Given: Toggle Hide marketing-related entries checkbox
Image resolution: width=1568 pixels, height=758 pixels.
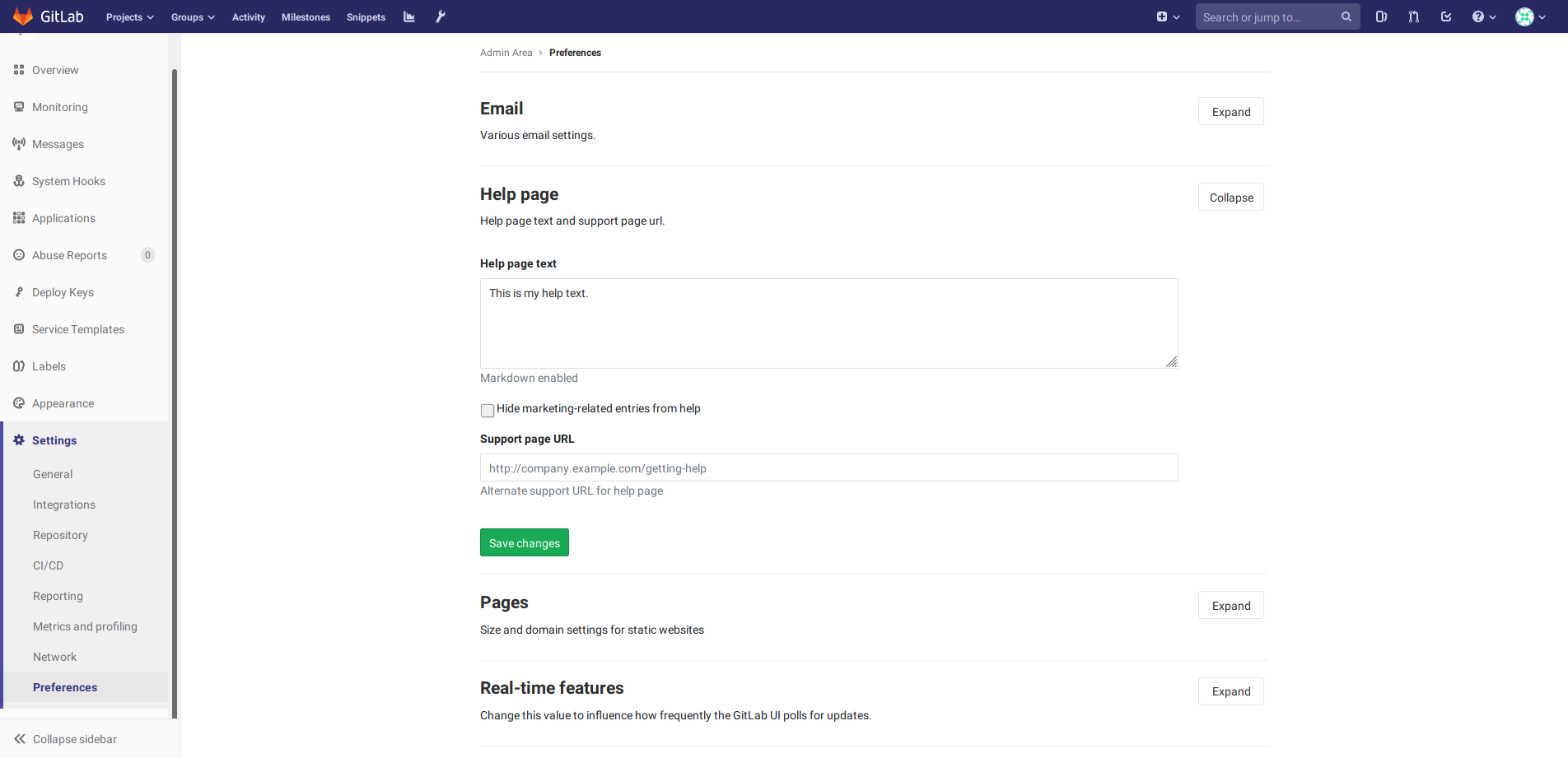Looking at the screenshot, I should [488, 410].
